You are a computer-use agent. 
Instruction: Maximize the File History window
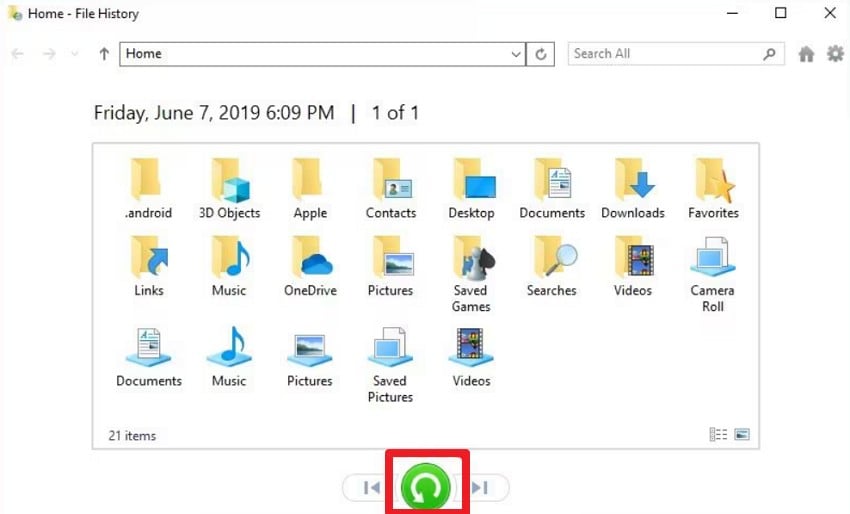pyautogui.click(x=781, y=13)
